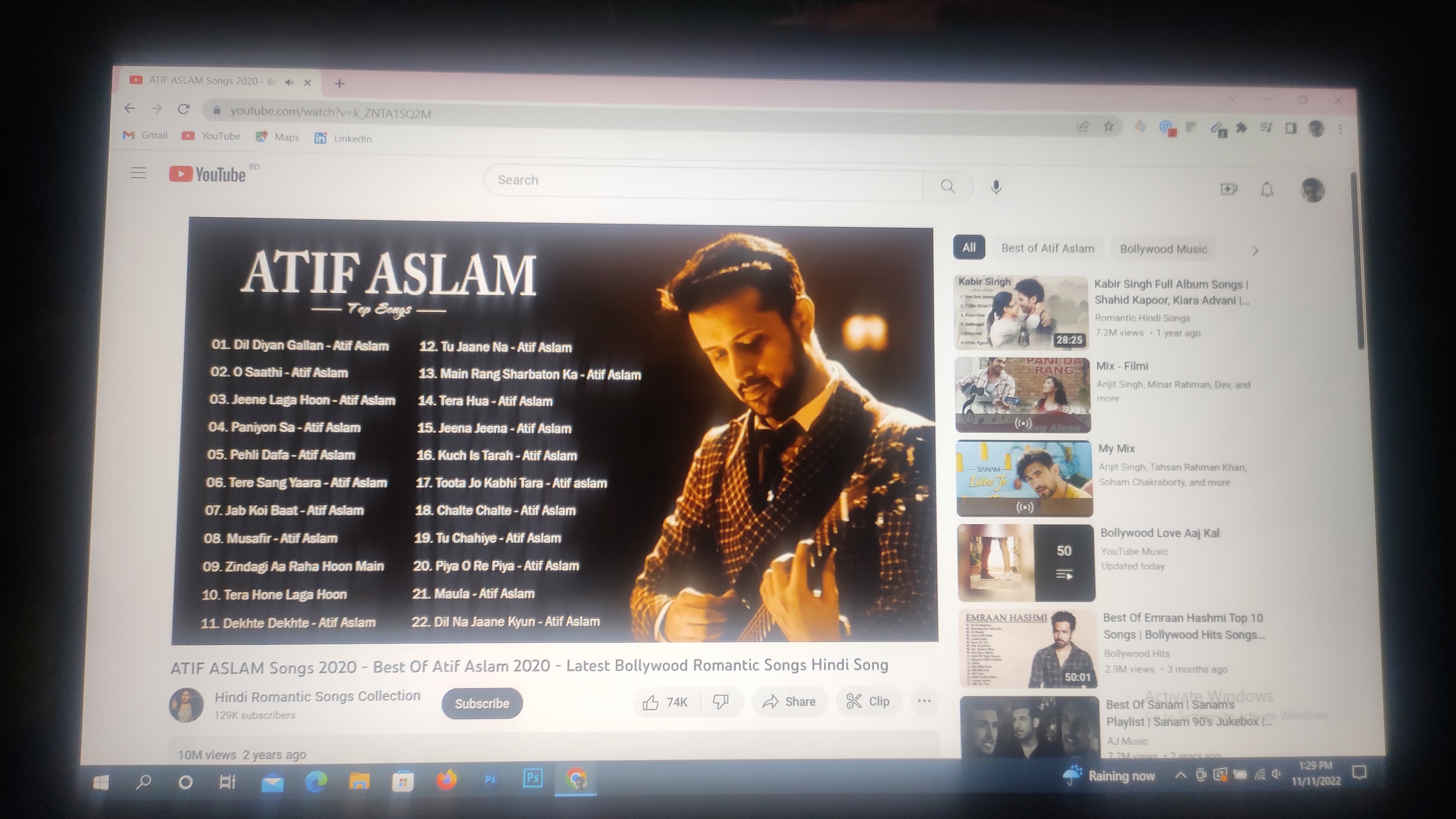Open the Emraan Hashmi 50:01 thumbnail
The image size is (1456, 819).
click(x=1028, y=648)
